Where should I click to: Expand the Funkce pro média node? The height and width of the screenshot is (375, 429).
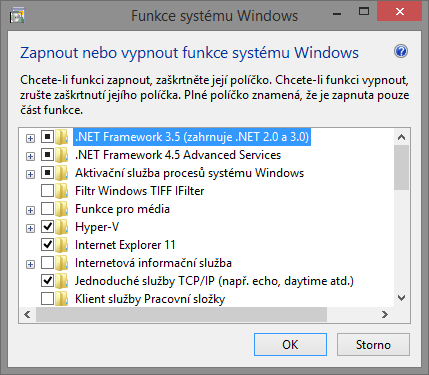30,210
